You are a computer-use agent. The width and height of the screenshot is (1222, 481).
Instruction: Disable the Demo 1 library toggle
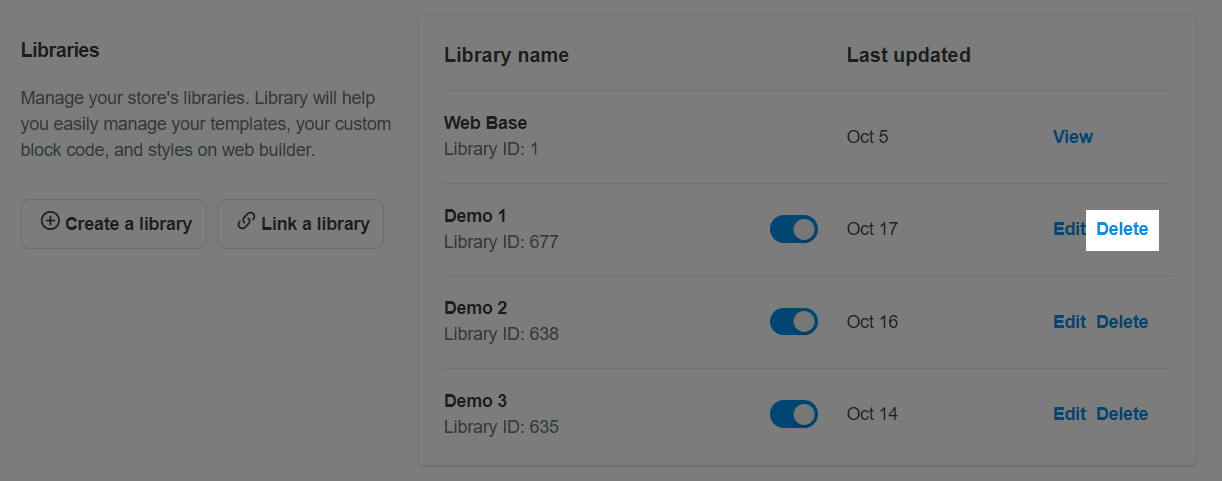click(794, 229)
